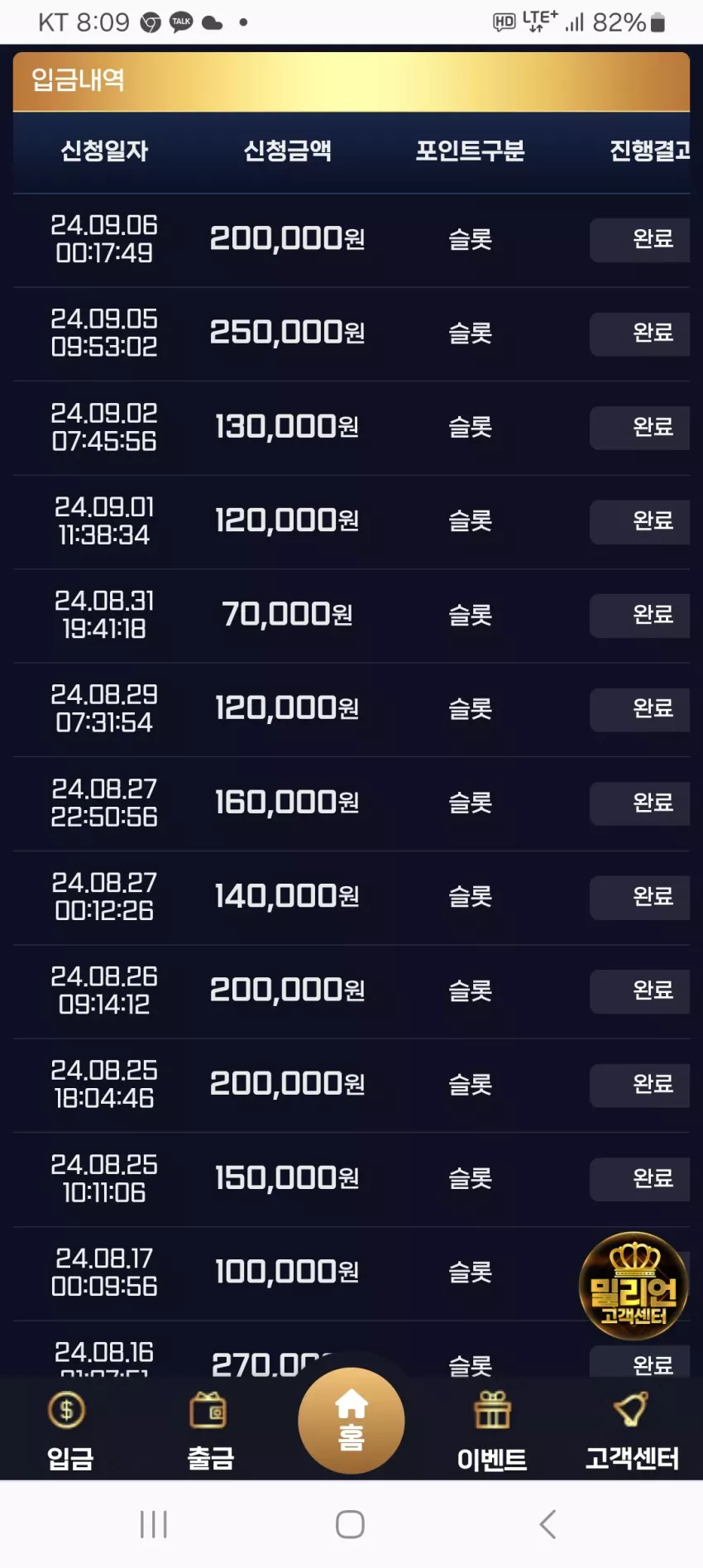Tap the Android recent apps icon

(x=154, y=1523)
